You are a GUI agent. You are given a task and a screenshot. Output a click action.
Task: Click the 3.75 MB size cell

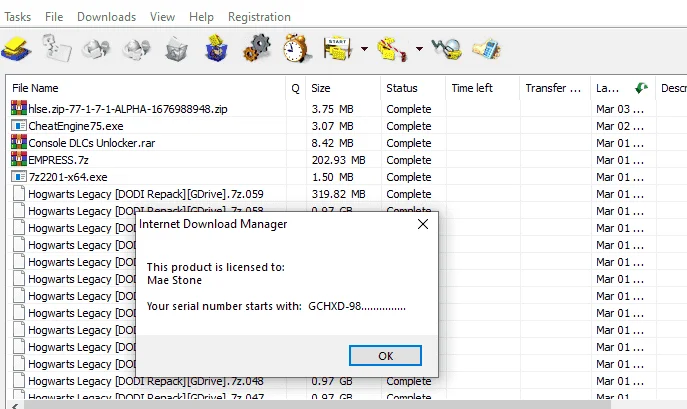tap(333, 109)
